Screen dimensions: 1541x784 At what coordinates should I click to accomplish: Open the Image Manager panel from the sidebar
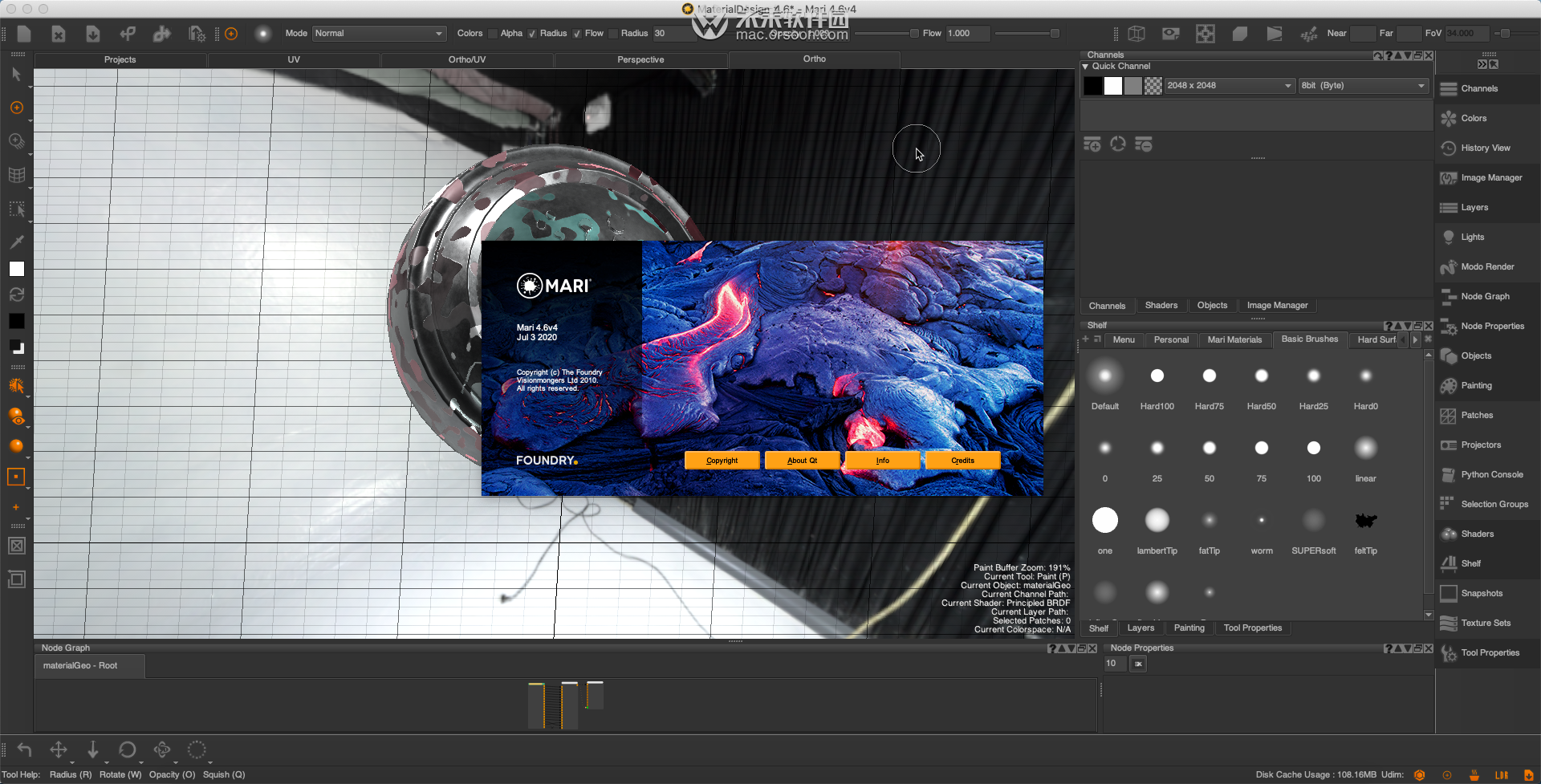tap(1491, 177)
